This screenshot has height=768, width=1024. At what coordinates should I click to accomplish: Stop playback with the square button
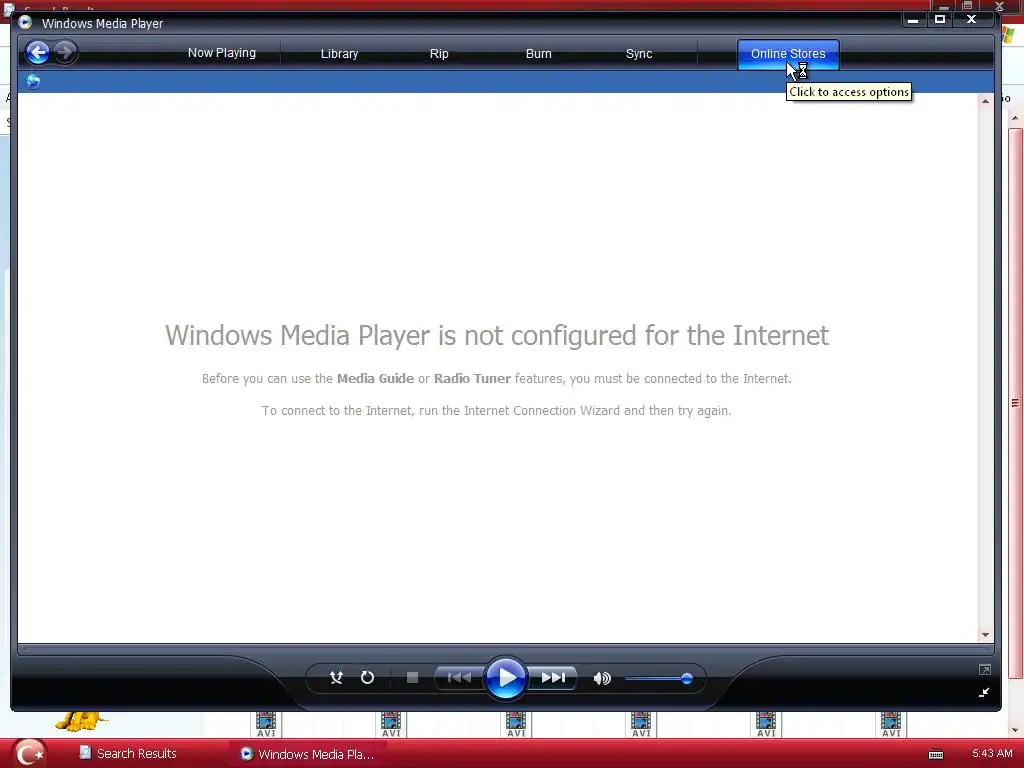[412, 678]
